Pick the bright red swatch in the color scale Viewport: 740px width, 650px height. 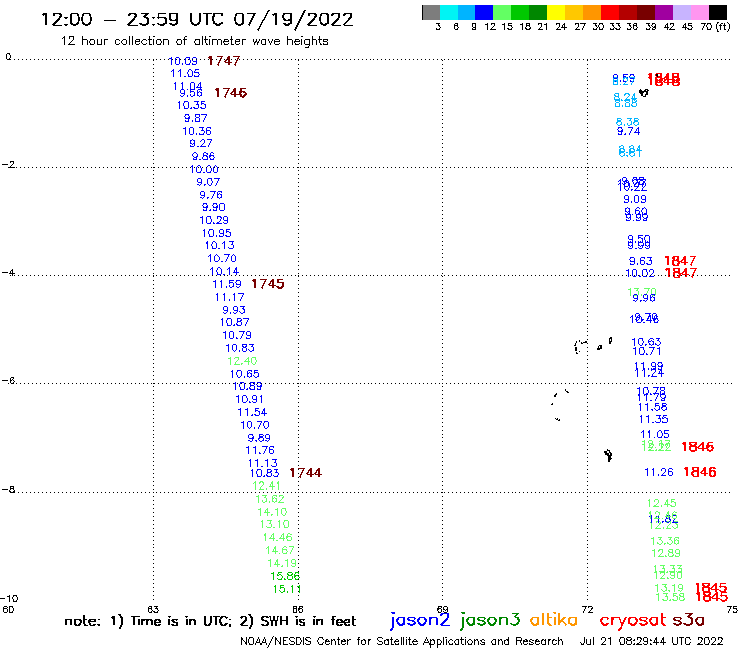pos(609,12)
